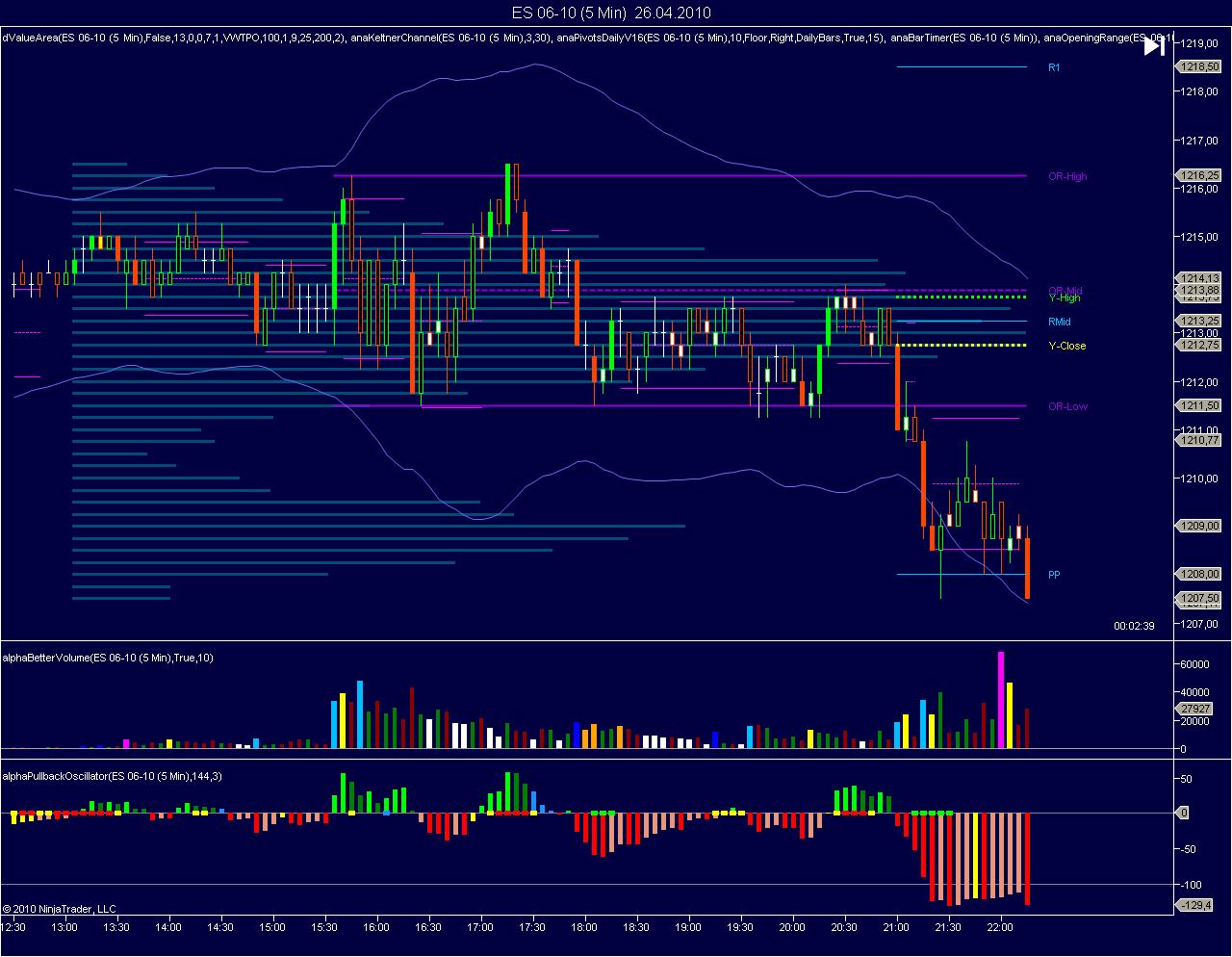The width and height of the screenshot is (1232, 957).
Task: Click the scroll-to-last-bar arrow icon
Action: coord(1154,46)
